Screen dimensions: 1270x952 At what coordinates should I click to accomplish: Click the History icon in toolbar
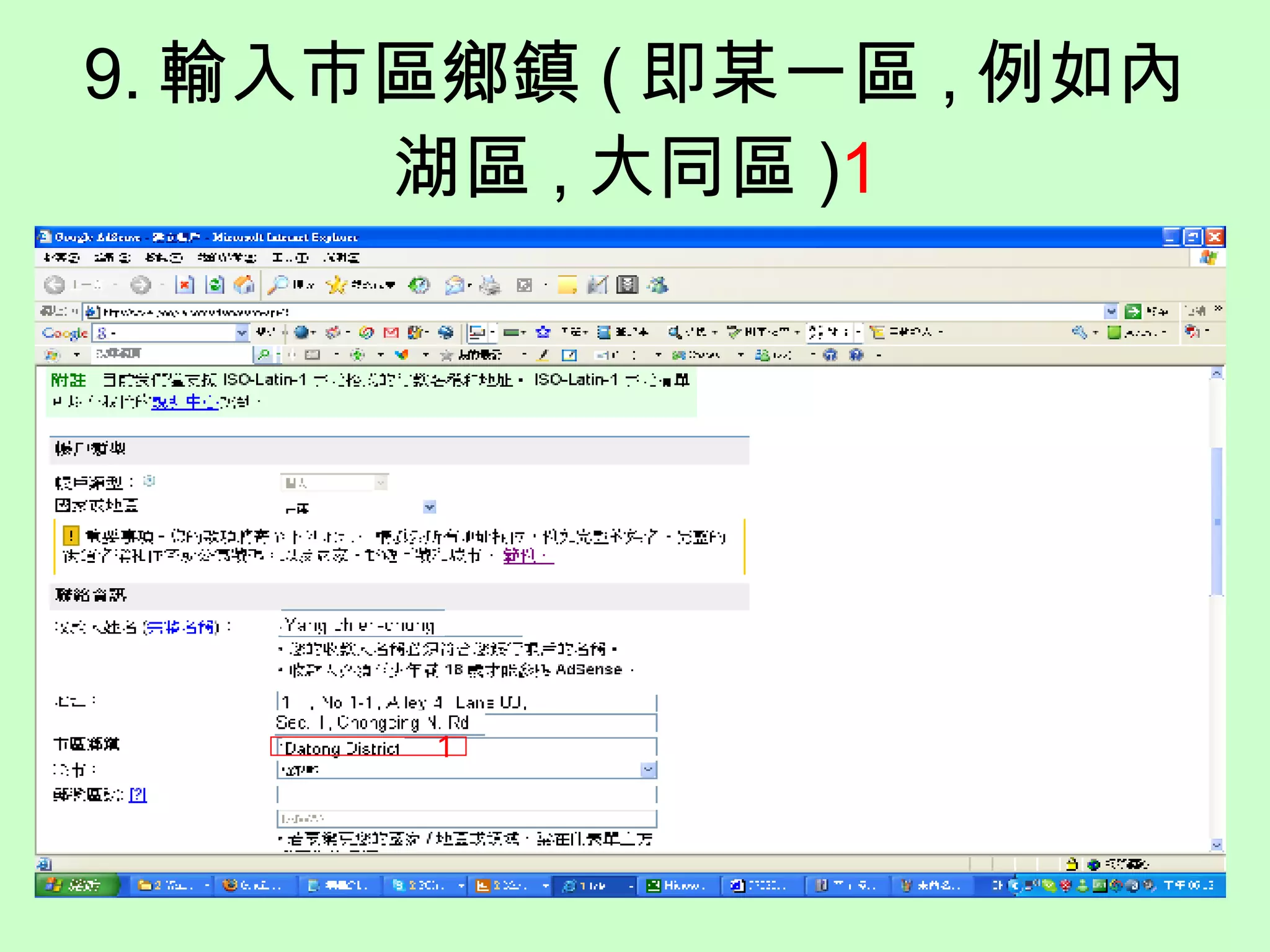coord(419,284)
